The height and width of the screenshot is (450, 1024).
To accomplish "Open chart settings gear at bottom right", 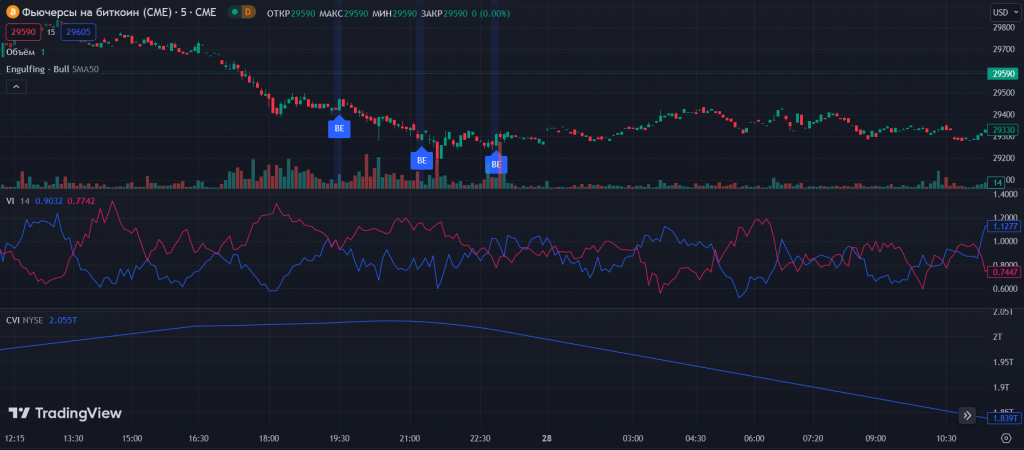I will pos(1006,438).
